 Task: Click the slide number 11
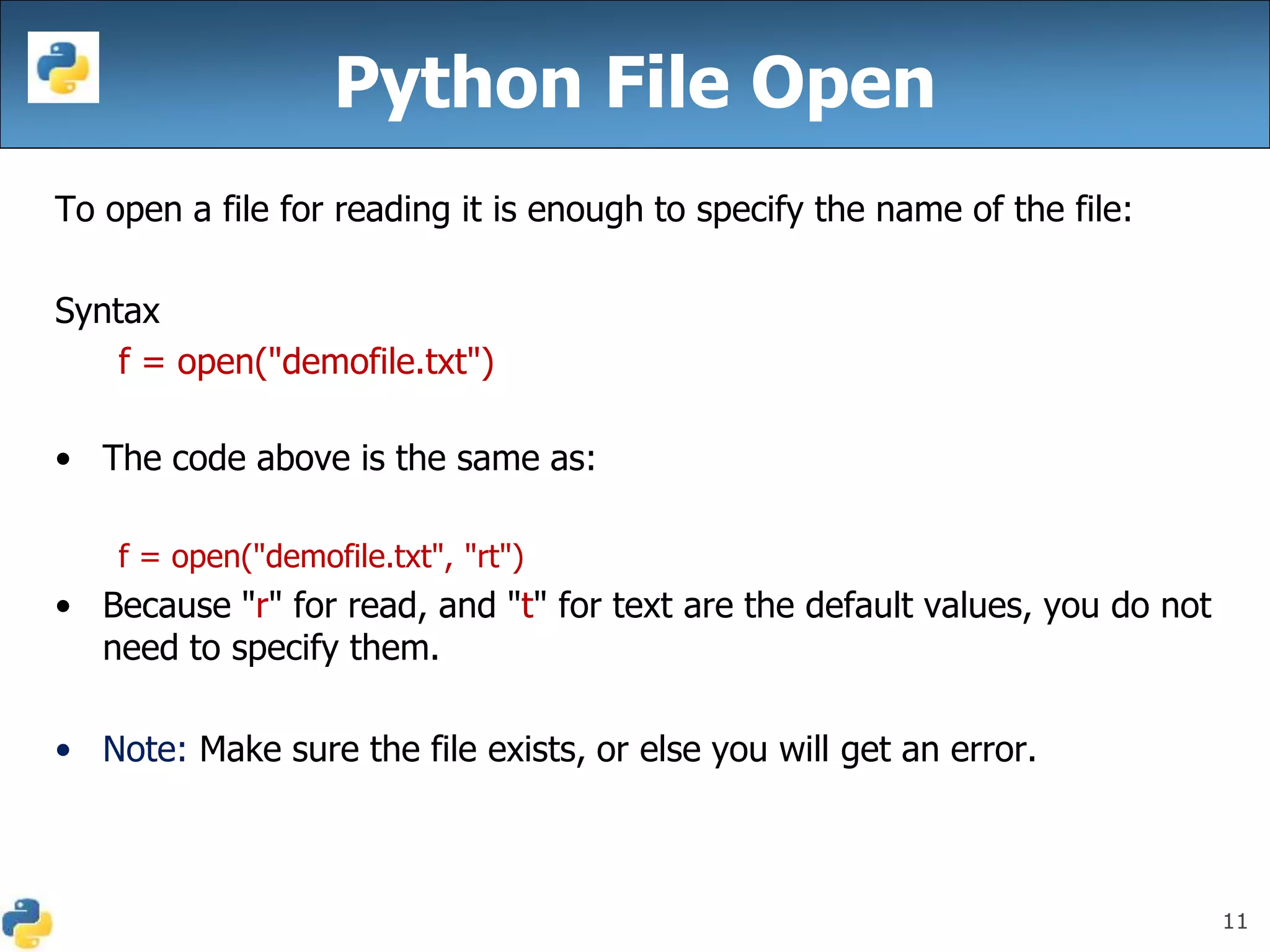point(1235,922)
